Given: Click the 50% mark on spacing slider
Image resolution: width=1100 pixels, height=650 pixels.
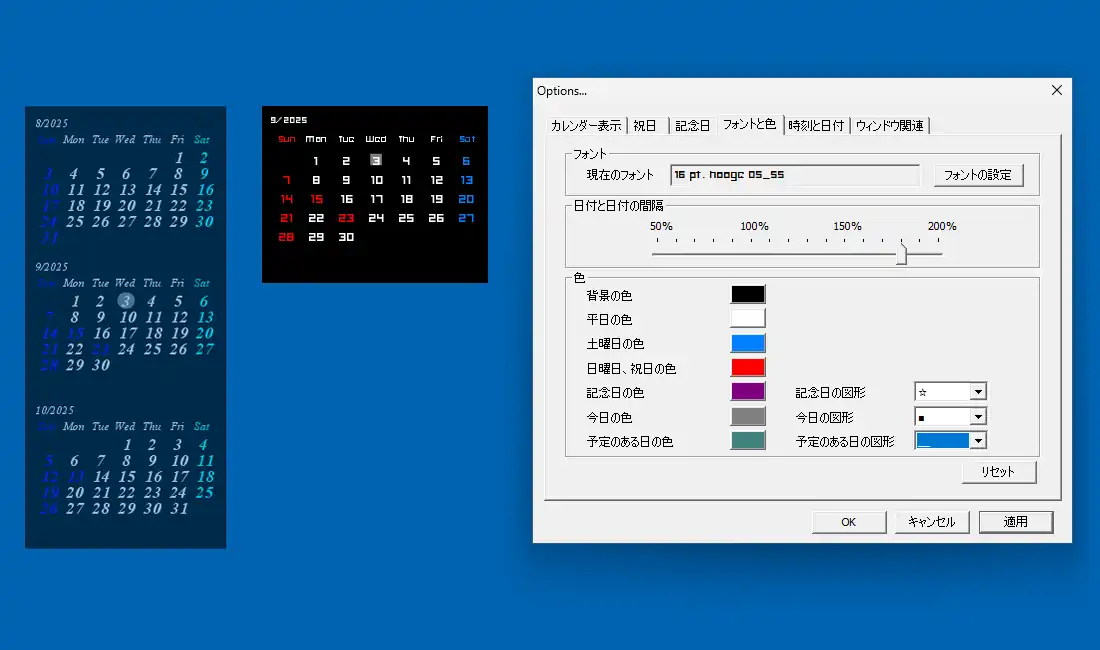Looking at the screenshot, I should (661, 226).
